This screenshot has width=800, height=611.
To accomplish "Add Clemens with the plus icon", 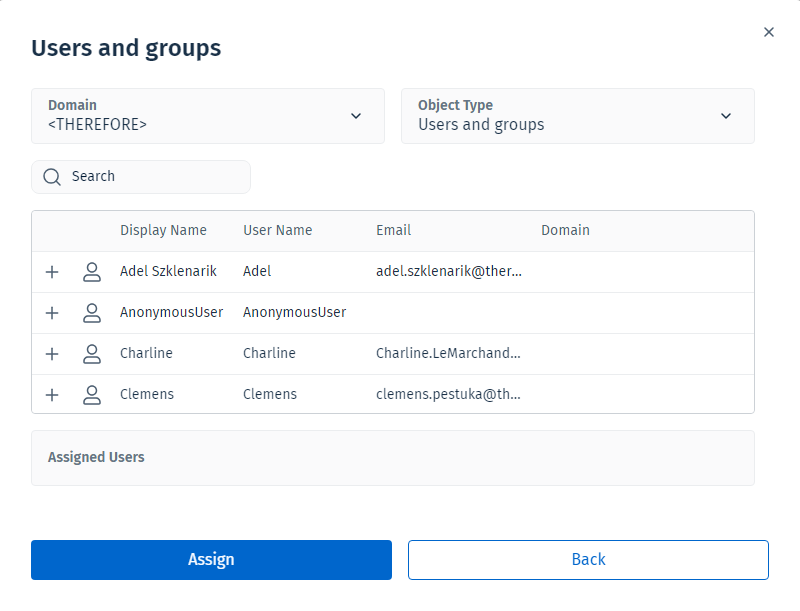I will pyautogui.click(x=52, y=395).
